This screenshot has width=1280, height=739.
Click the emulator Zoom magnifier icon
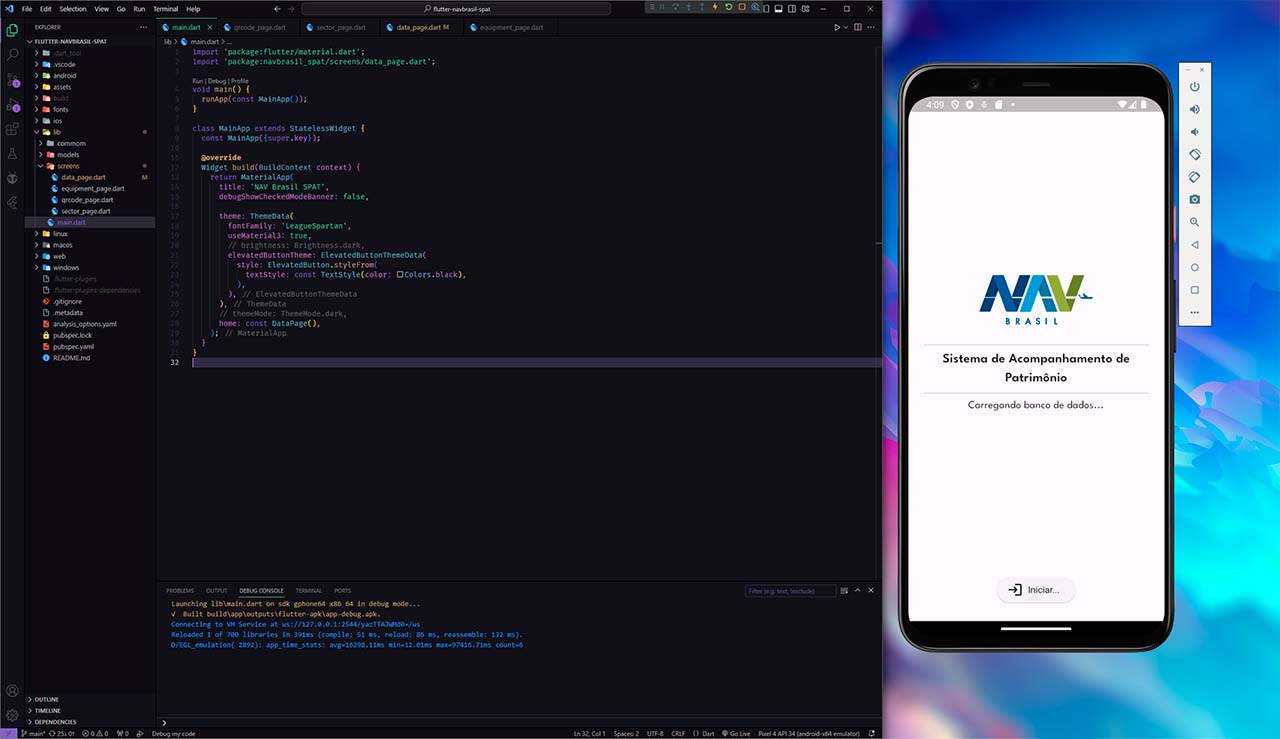pyautogui.click(x=1194, y=222)
